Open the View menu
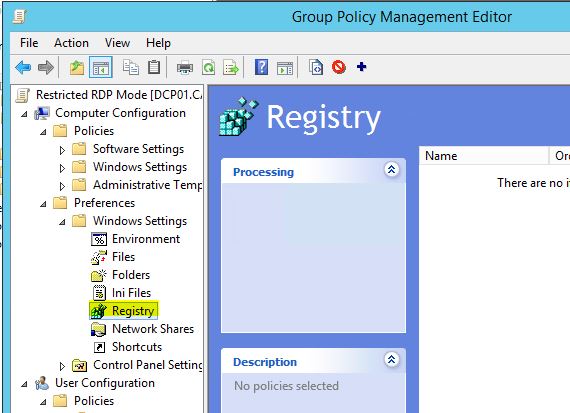 (x=117, y=43)
